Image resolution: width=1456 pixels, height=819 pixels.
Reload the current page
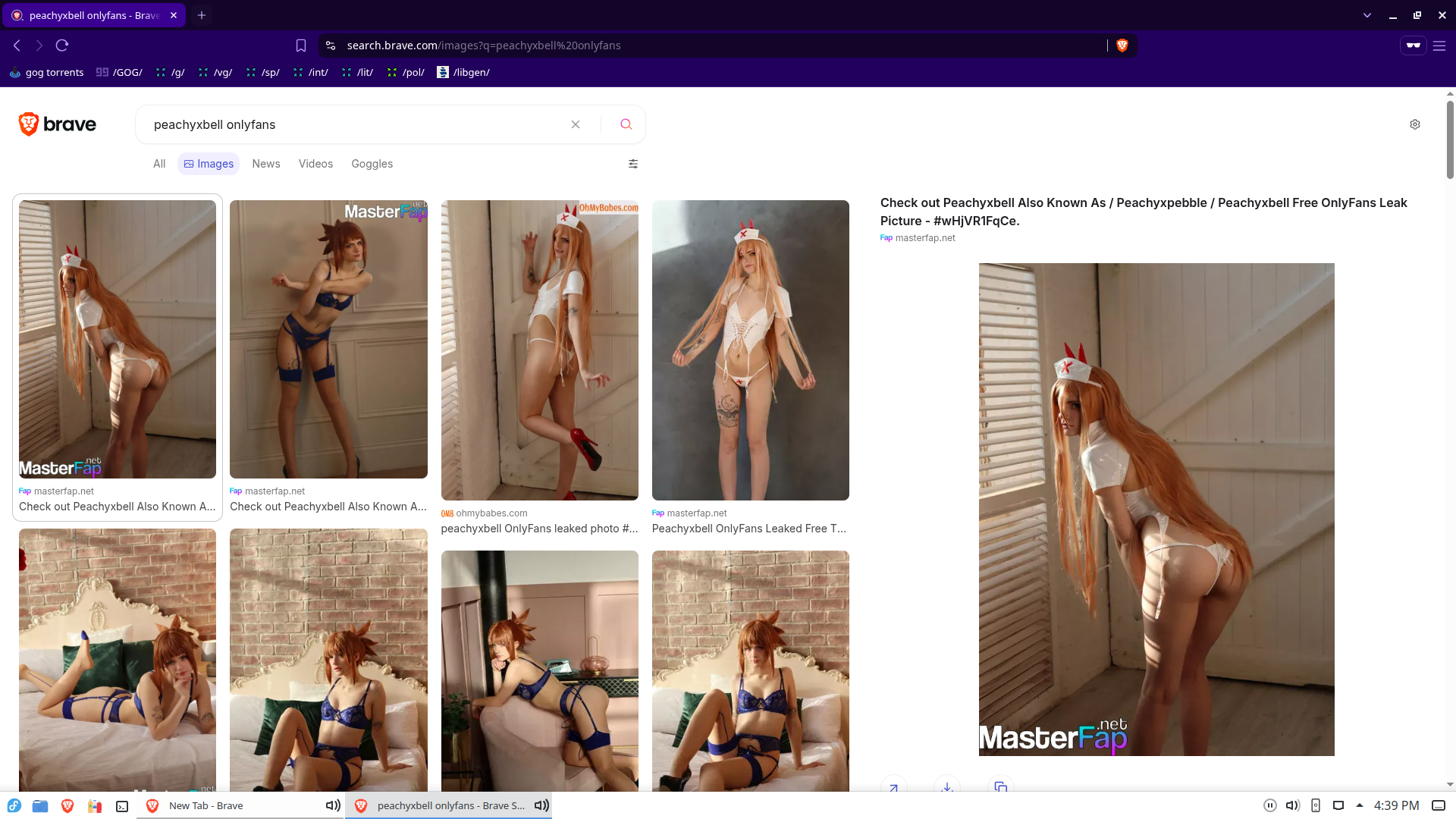pos(62,45)
